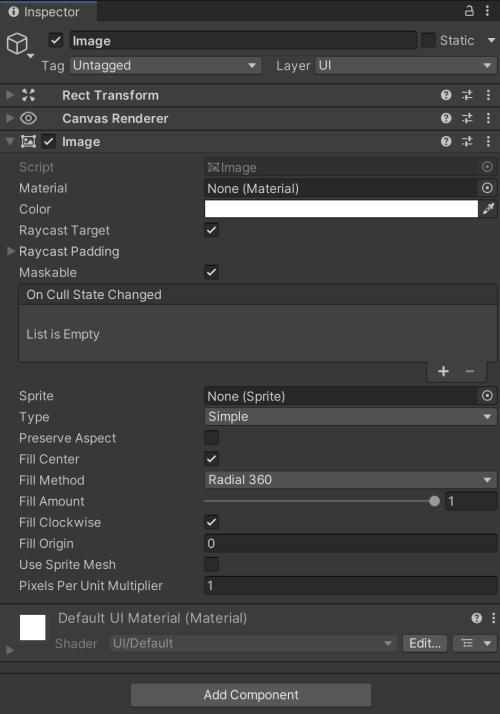Expand the Raycast Padding foldout
Viewport: 500px width, 714px height.
pos(11,251)
